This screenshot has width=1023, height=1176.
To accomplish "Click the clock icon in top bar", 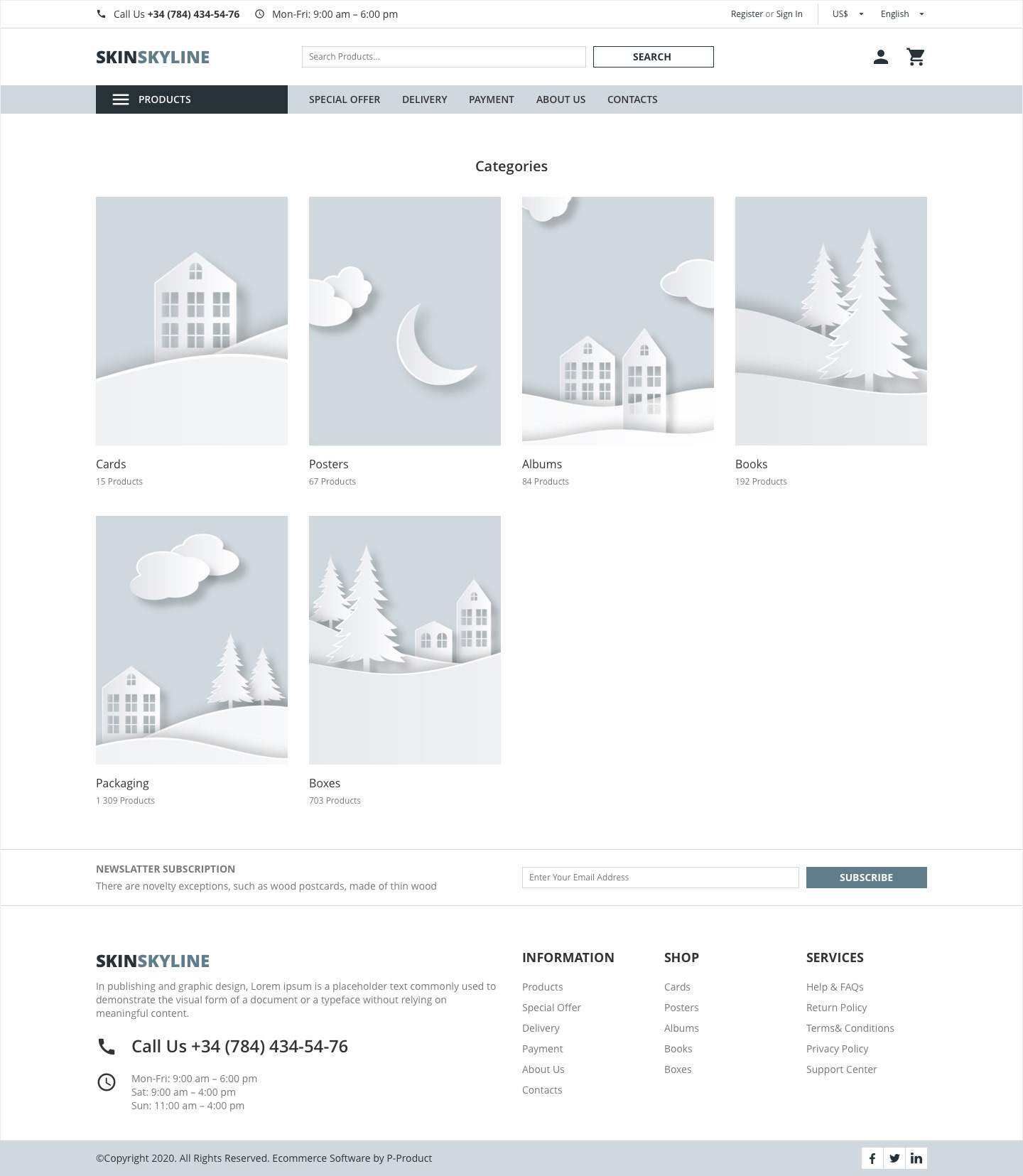I will point(259,14).
